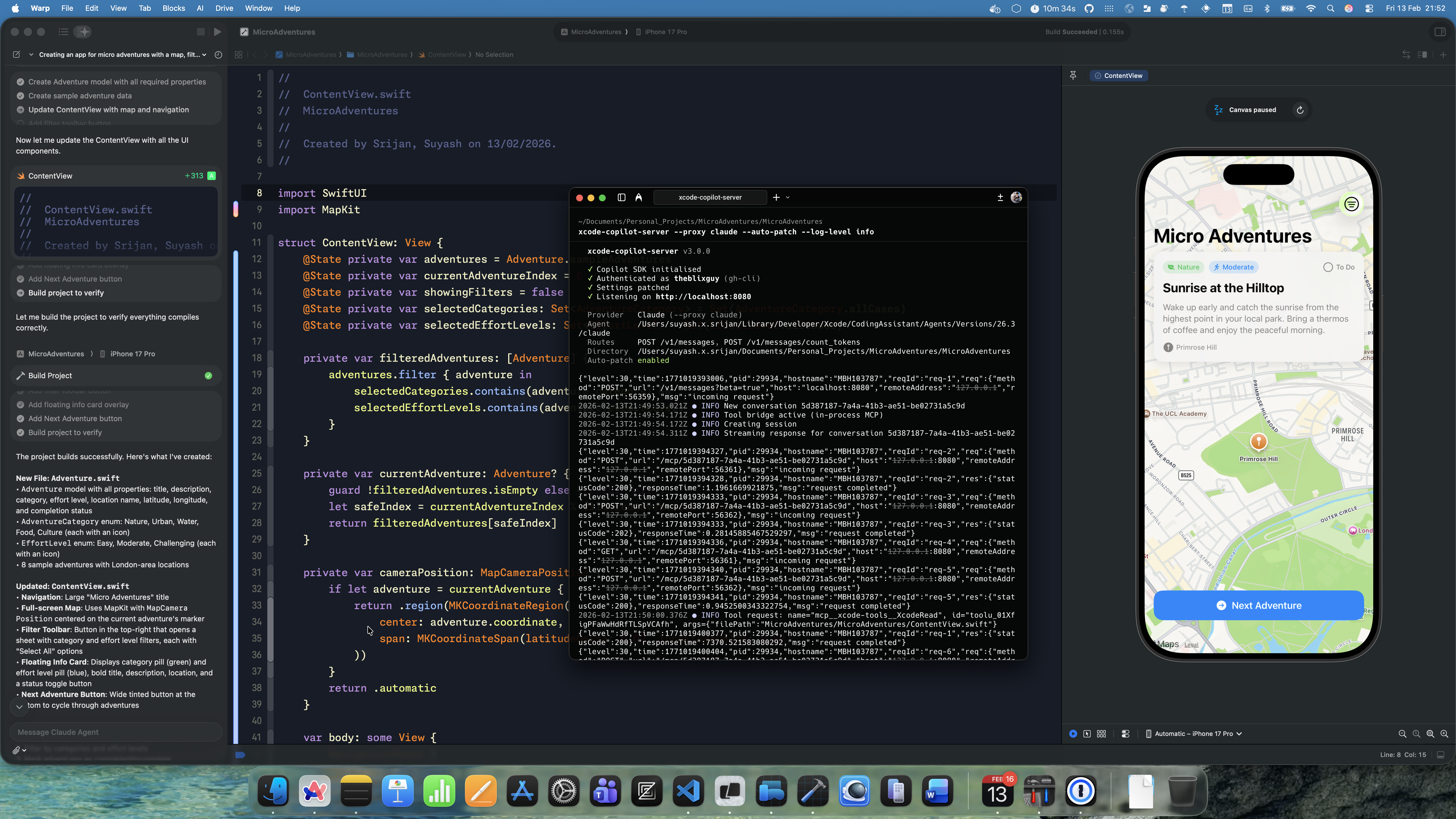Click the Warp avatar profile icon
This screenshot has height=819, width=1456.
(1016, 197)
